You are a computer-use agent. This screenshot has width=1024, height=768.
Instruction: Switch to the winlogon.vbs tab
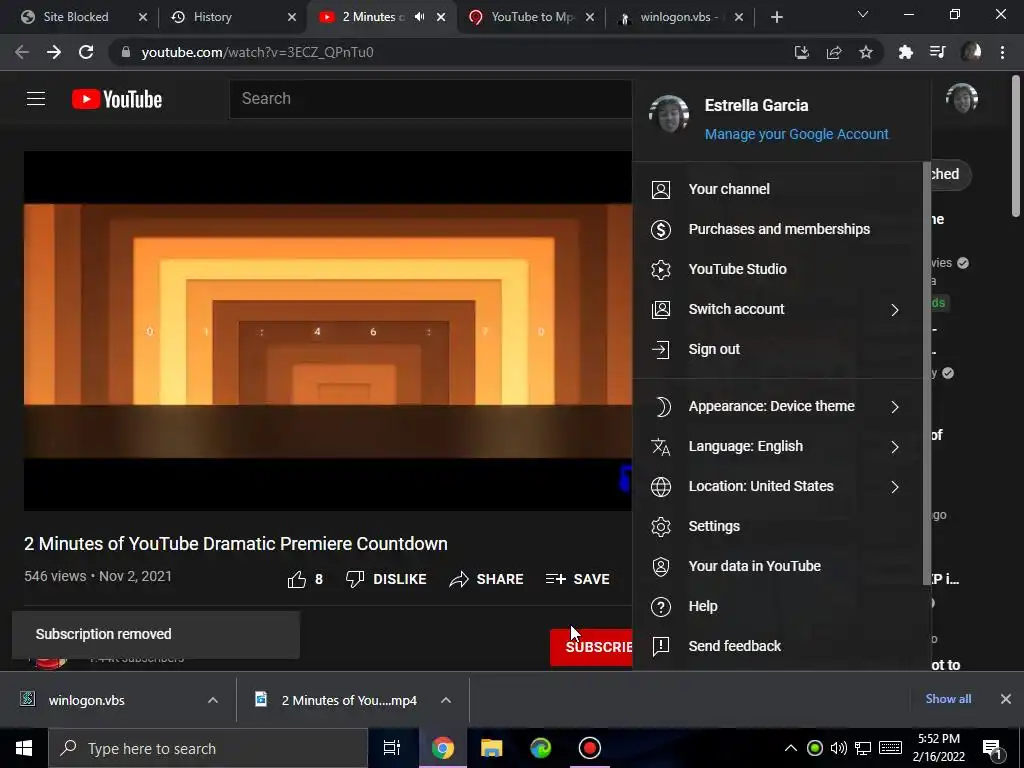[679, 17]
